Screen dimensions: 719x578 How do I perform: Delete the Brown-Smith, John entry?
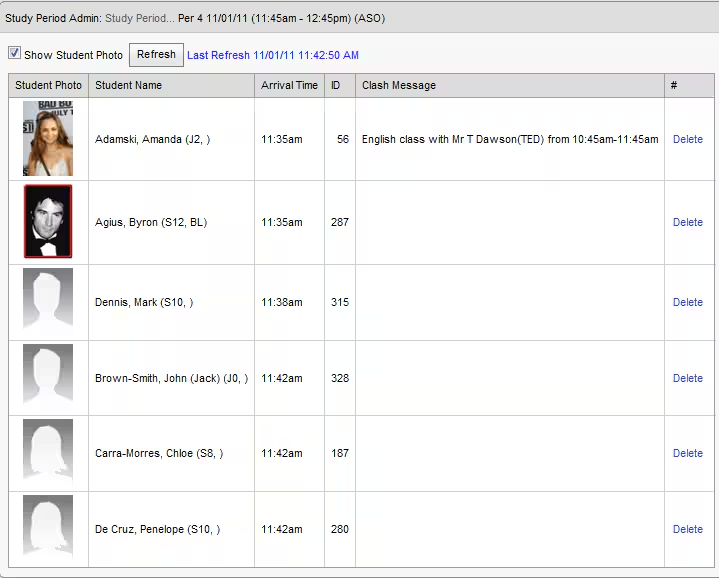(687, 378)
